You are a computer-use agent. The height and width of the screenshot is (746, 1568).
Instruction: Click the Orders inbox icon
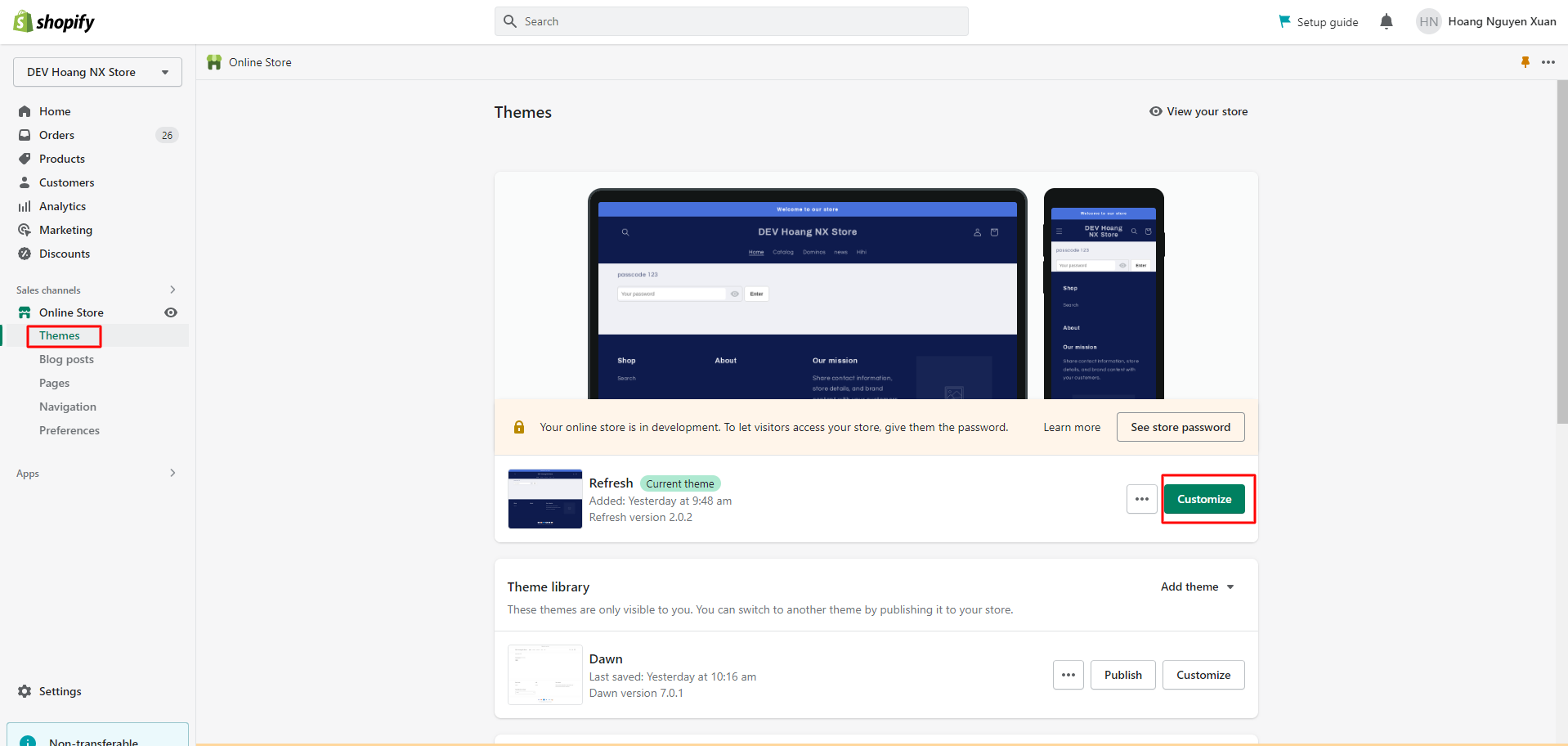pyautogui.click(x=25, y=135)
